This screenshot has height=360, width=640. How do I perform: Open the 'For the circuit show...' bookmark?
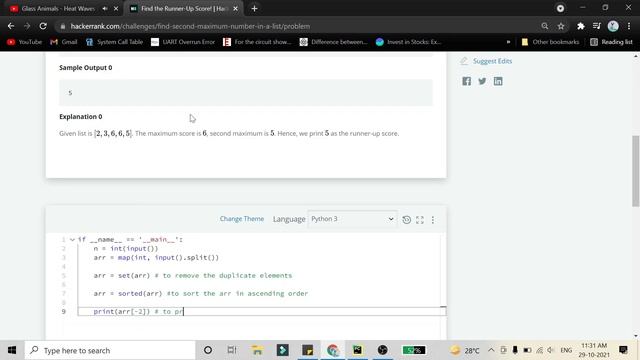tap(257, 42)
